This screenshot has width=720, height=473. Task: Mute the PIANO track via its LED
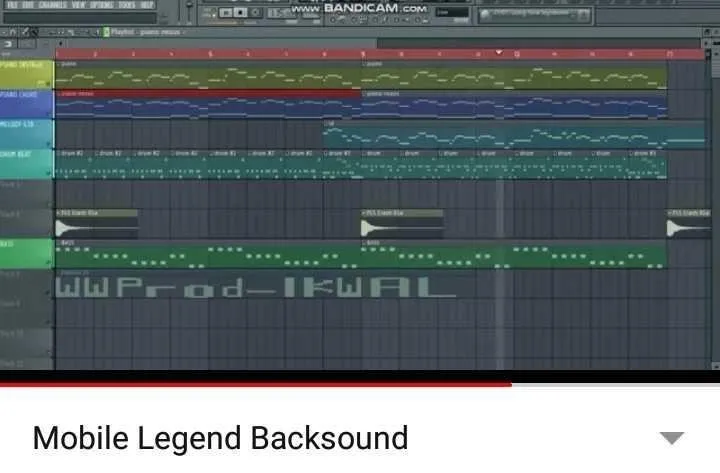[46, 84]
